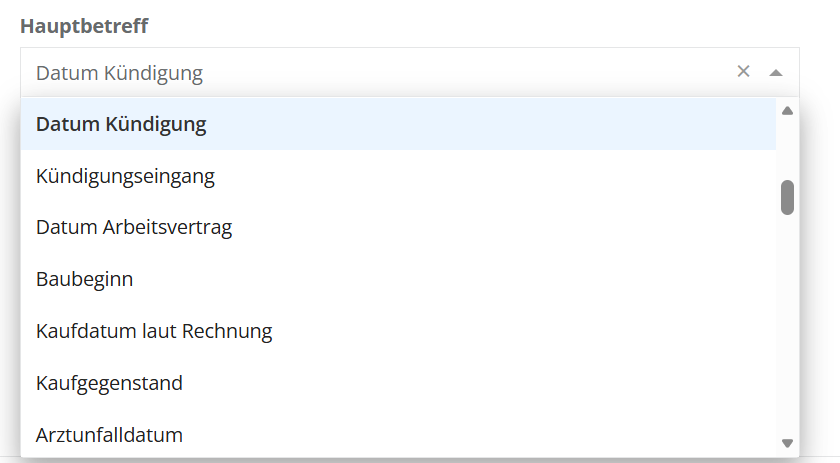Select the highlighted Datum Kündigung option
The image size is (840, 463).
(121, 124)
